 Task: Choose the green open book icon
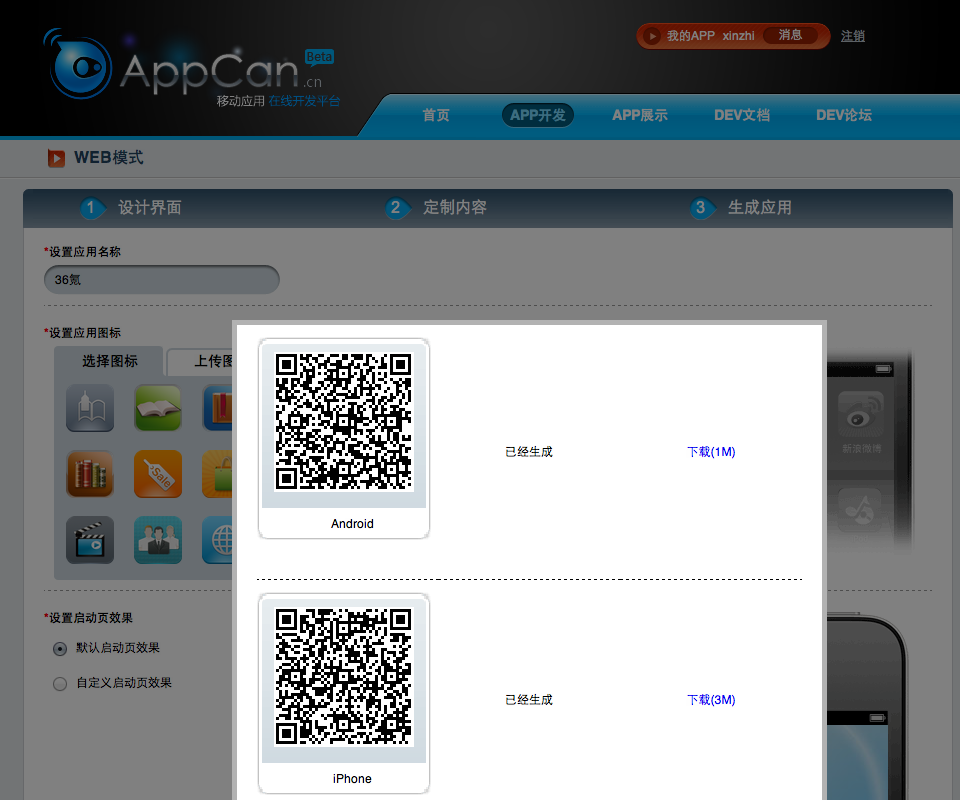(158, 408)
